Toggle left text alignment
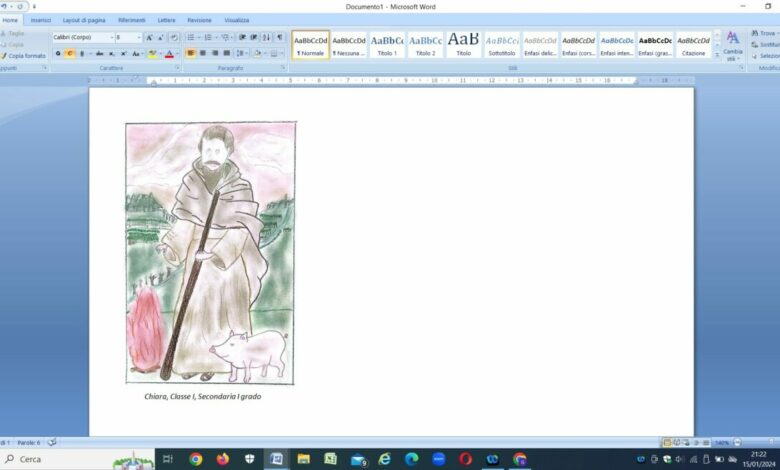 [x=190, y=53]
